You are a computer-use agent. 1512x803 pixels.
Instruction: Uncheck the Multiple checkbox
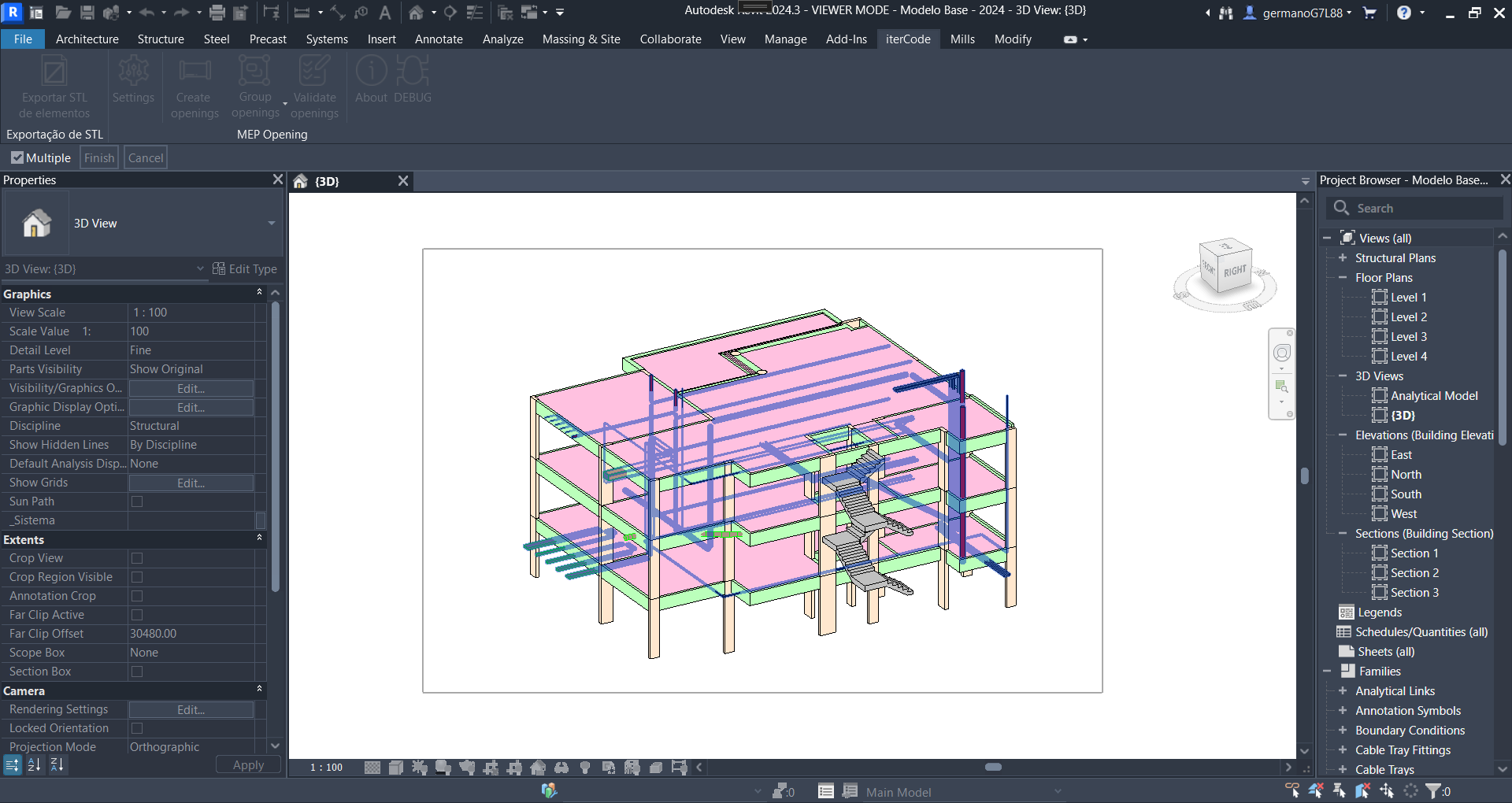(17, 157)
